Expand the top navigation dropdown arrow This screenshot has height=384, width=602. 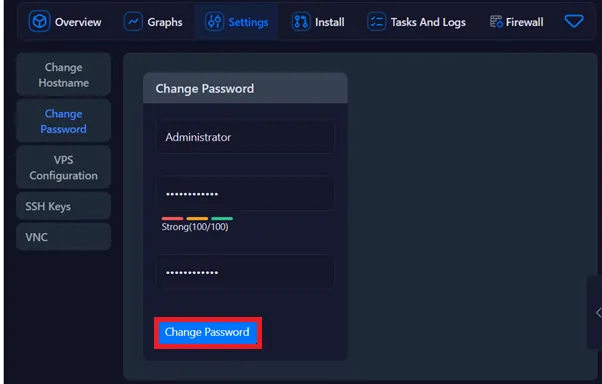coord(574,21)
